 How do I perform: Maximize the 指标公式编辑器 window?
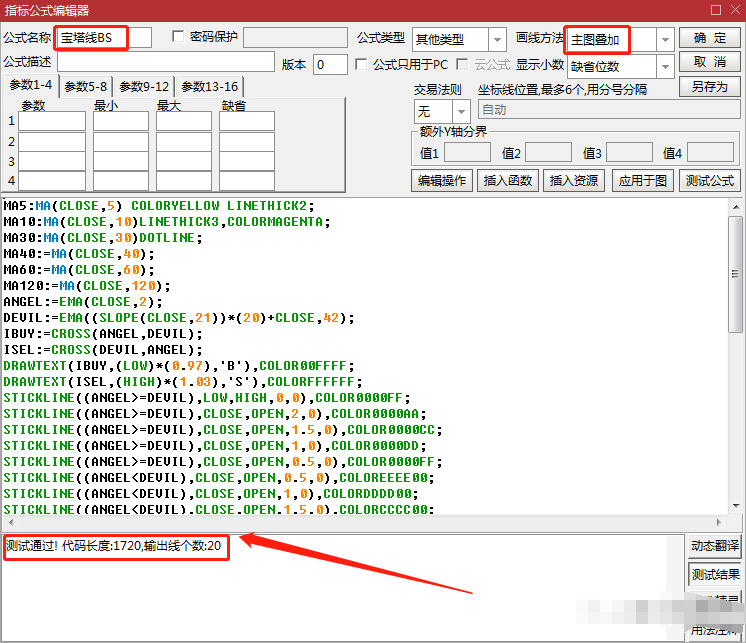716,10
